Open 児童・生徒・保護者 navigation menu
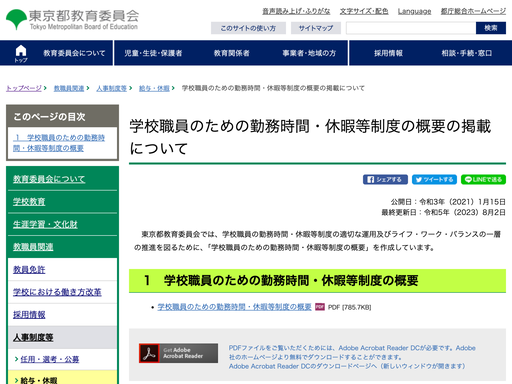This screenshot has height=384, width=512. 153,53
